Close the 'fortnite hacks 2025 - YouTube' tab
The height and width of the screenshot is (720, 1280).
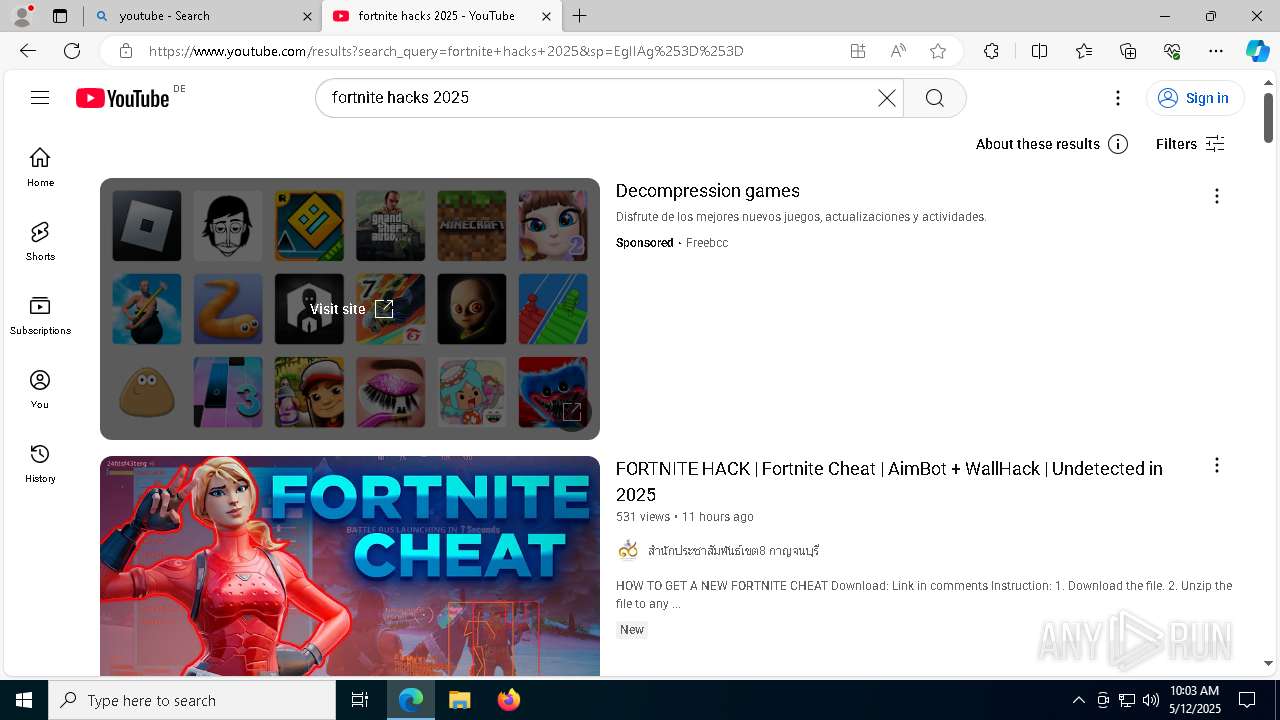coord(546,16)
